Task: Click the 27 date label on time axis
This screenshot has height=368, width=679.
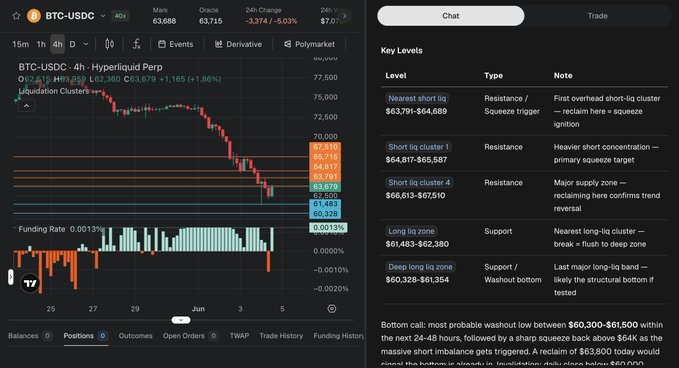Action: click(x=93, y=309)
